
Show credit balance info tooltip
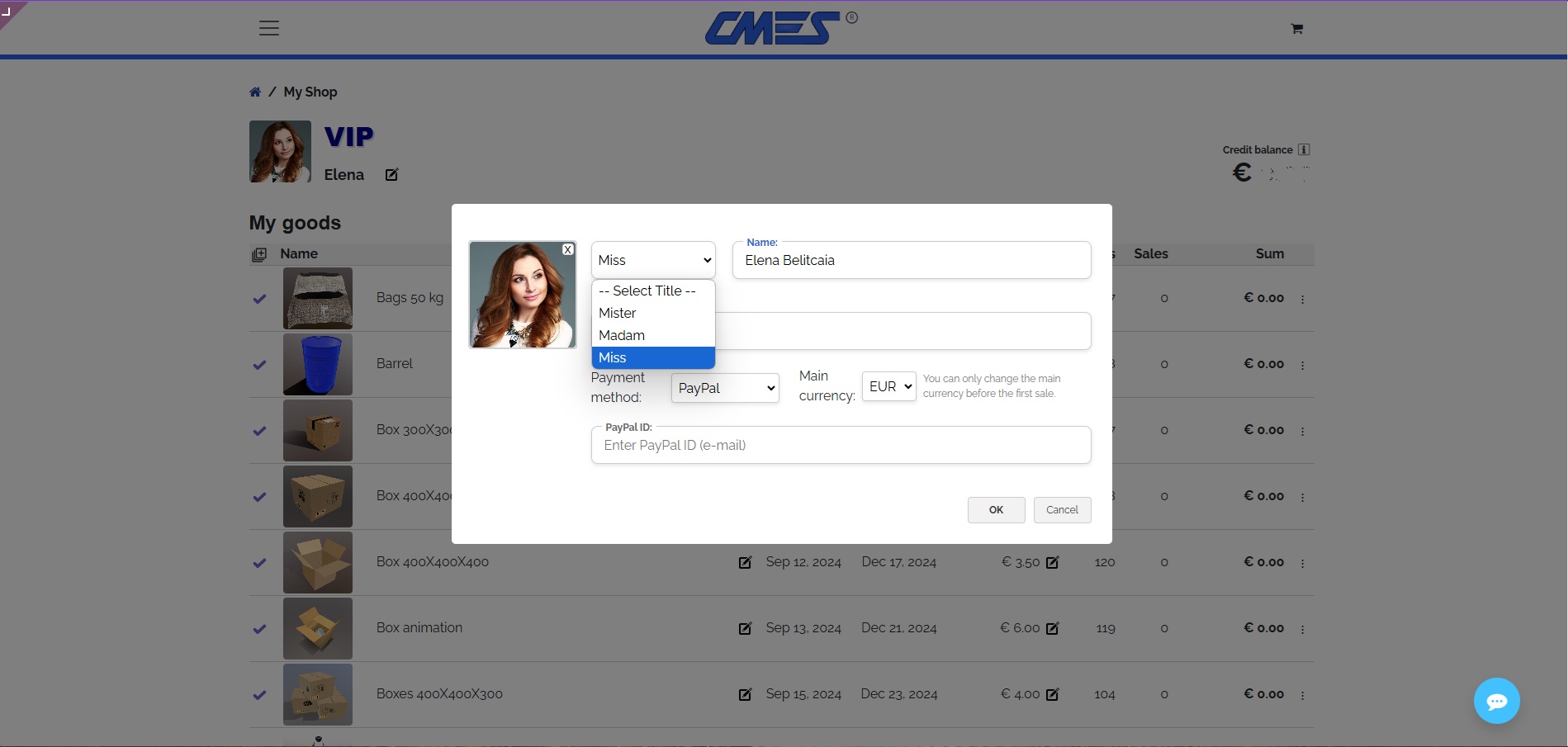coord(1303,149)
